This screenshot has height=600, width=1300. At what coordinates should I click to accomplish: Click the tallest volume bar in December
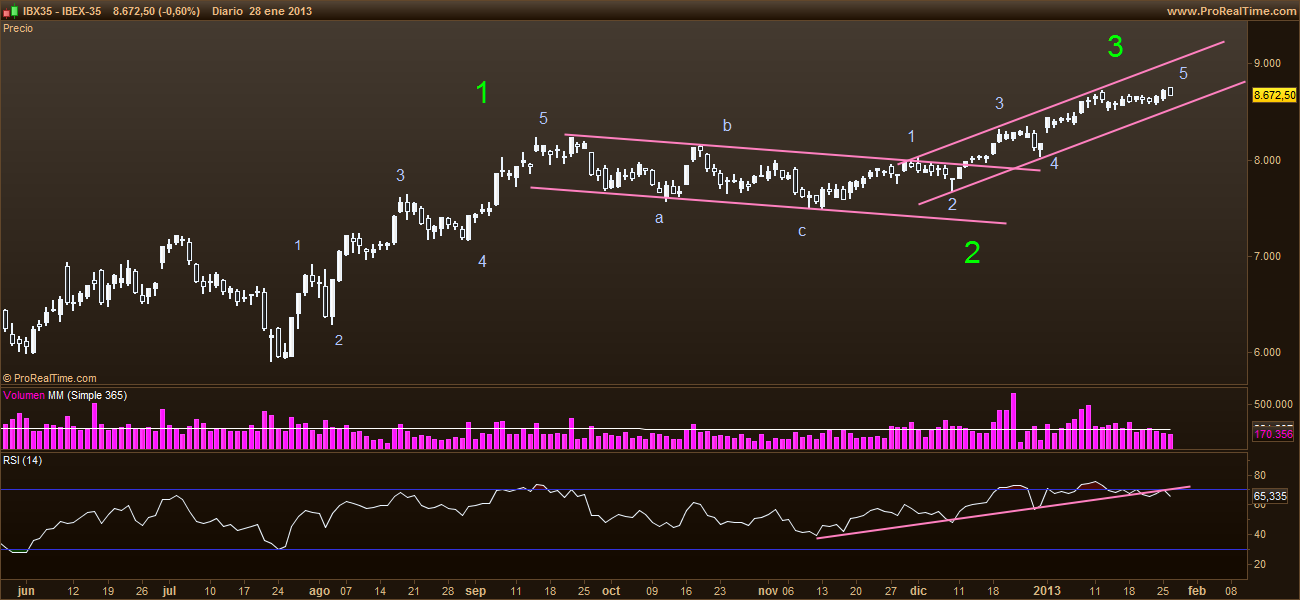tap(1013, 421)
